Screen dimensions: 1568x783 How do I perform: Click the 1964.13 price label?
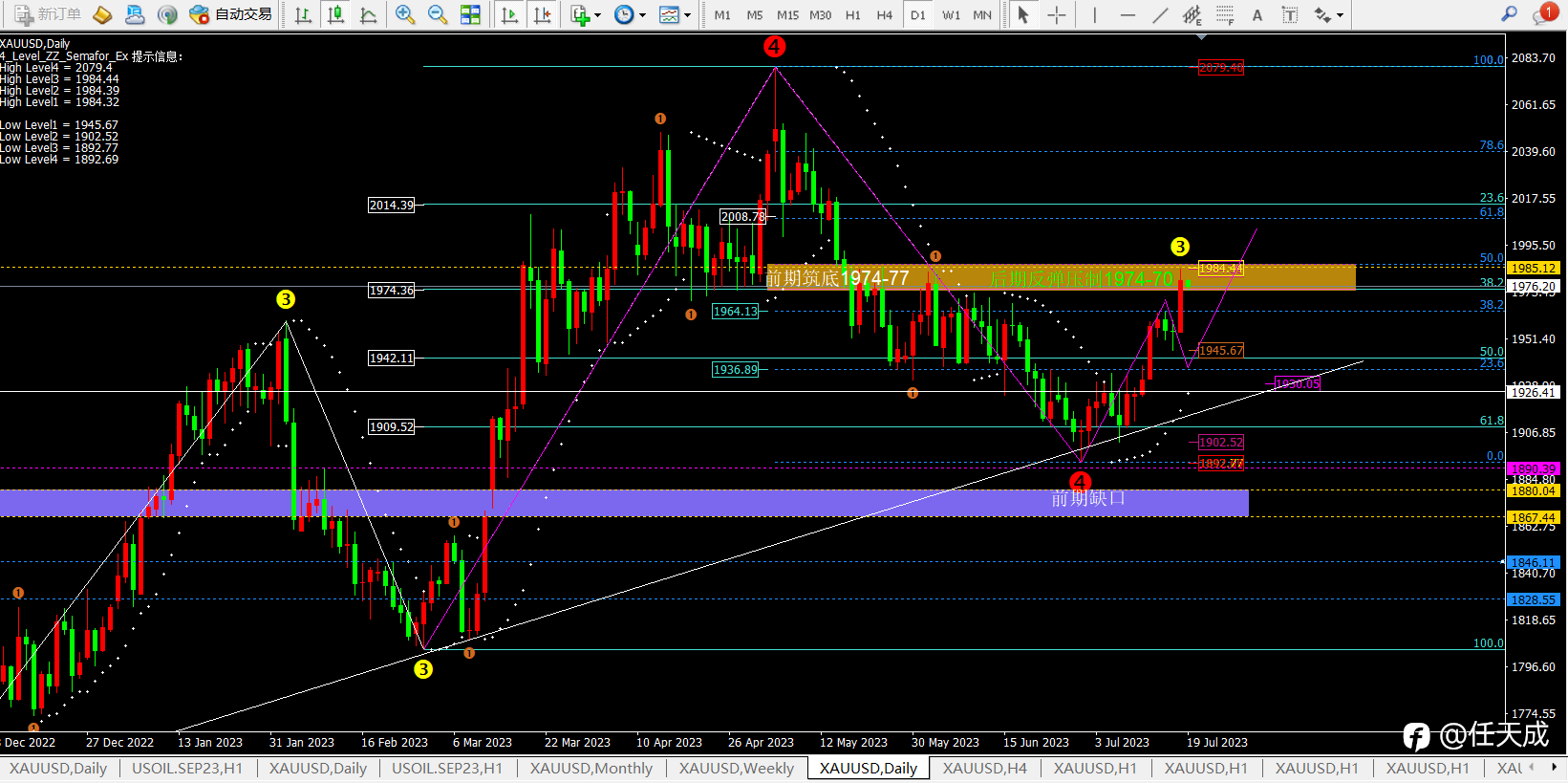[x=736, y=311]
